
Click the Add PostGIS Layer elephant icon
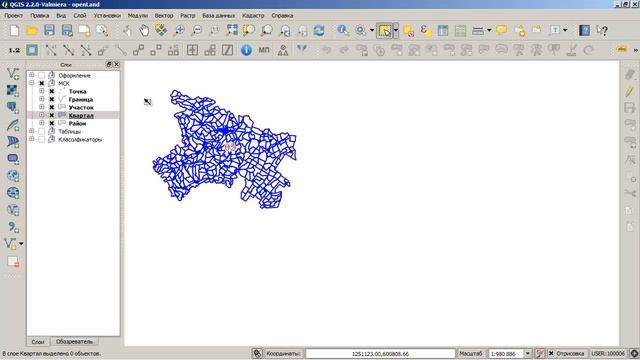click(x=13, y=107)
